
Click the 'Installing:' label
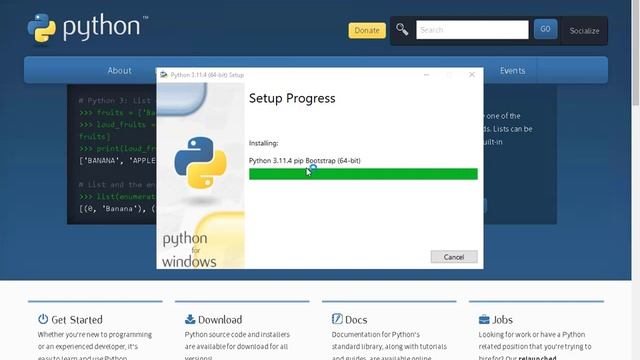[x=264, y=143]
